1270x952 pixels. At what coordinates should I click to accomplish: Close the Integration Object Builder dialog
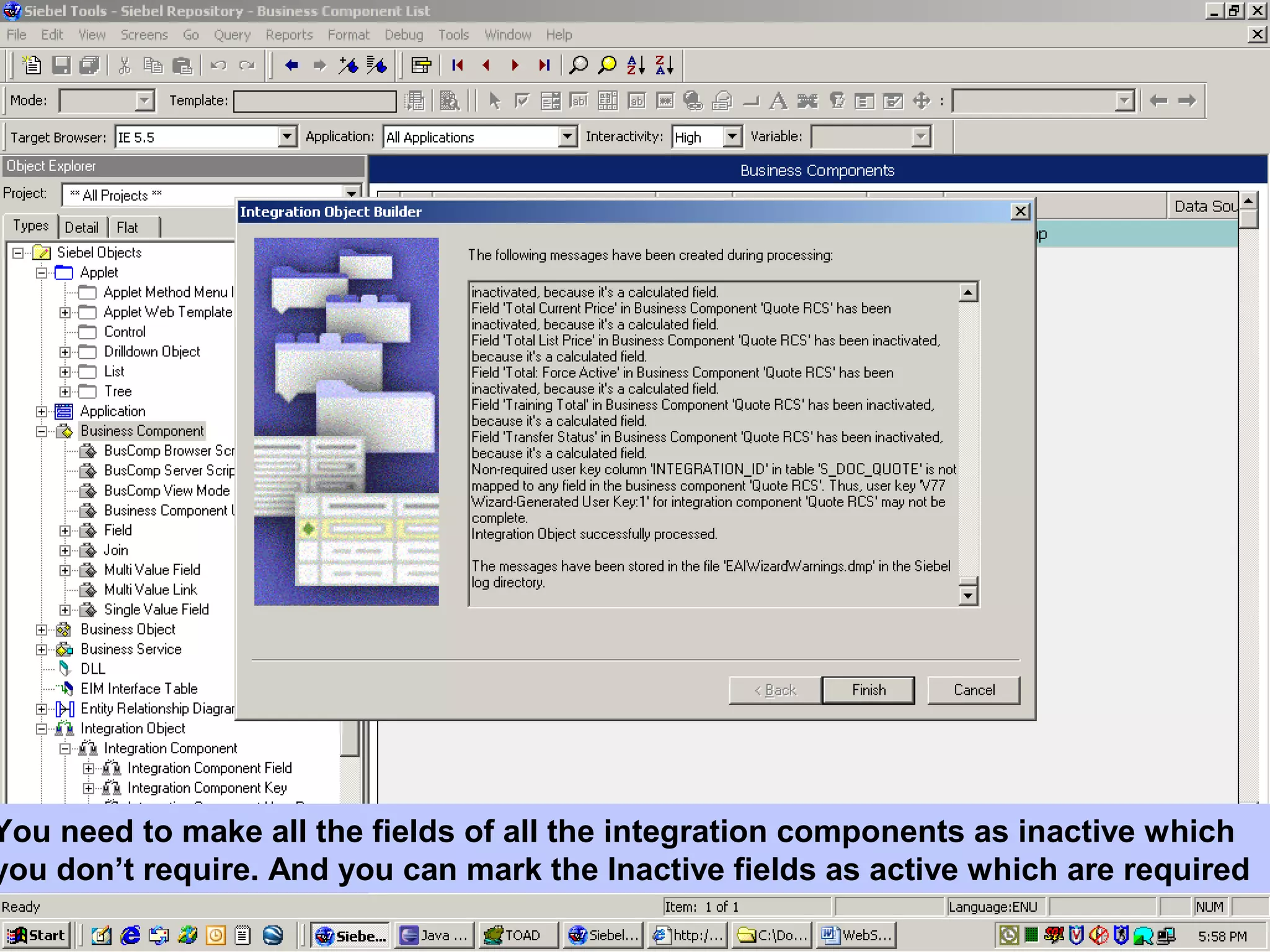click(1020, 211)
